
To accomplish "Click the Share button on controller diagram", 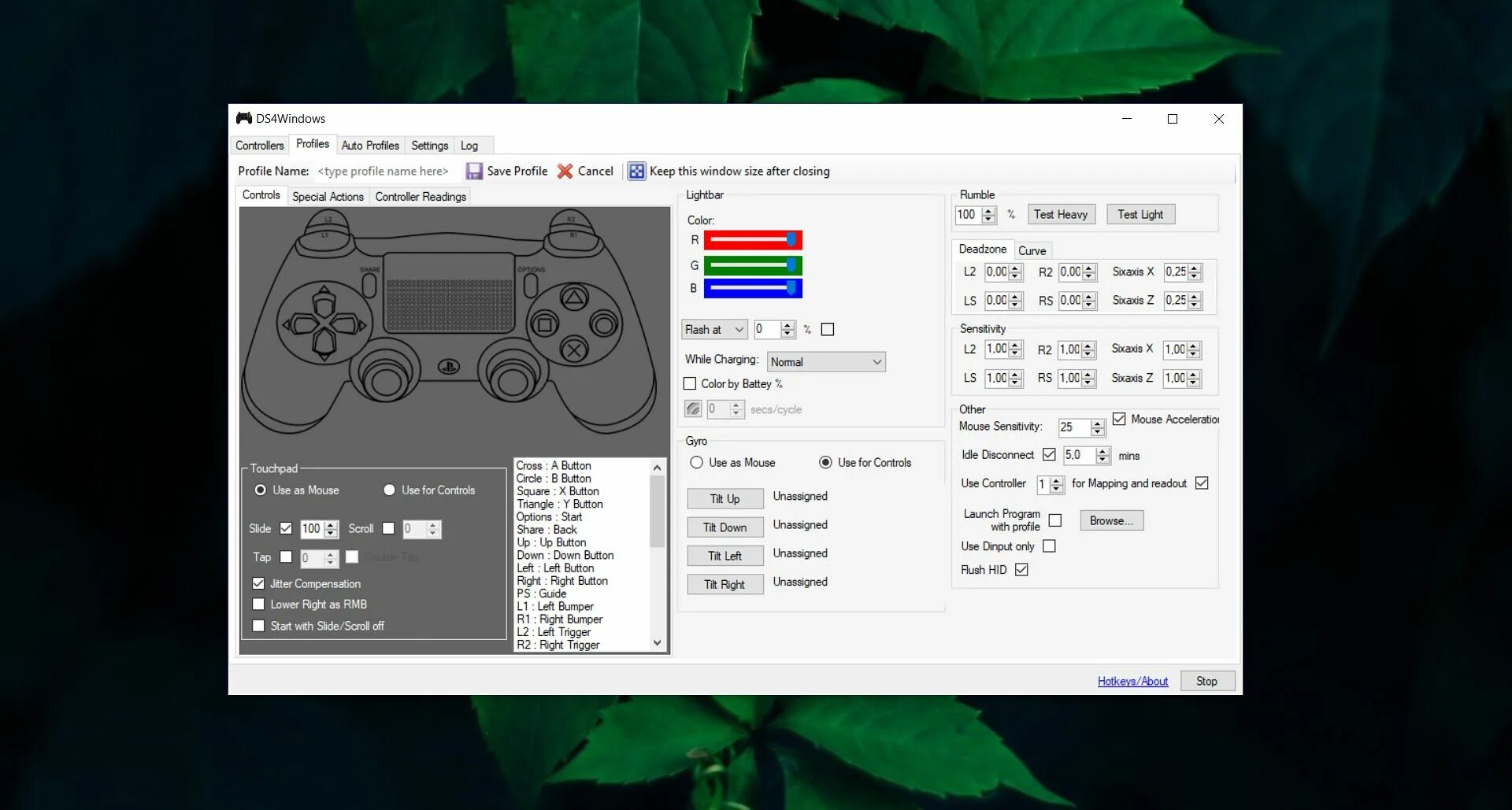I will pos(369,285).
